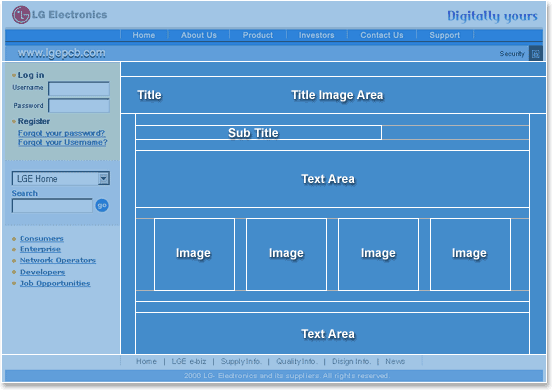This screenshot has height=391, width=554.
Task: Open the LGE Home dropdown arrow
Action: [104, 178]
